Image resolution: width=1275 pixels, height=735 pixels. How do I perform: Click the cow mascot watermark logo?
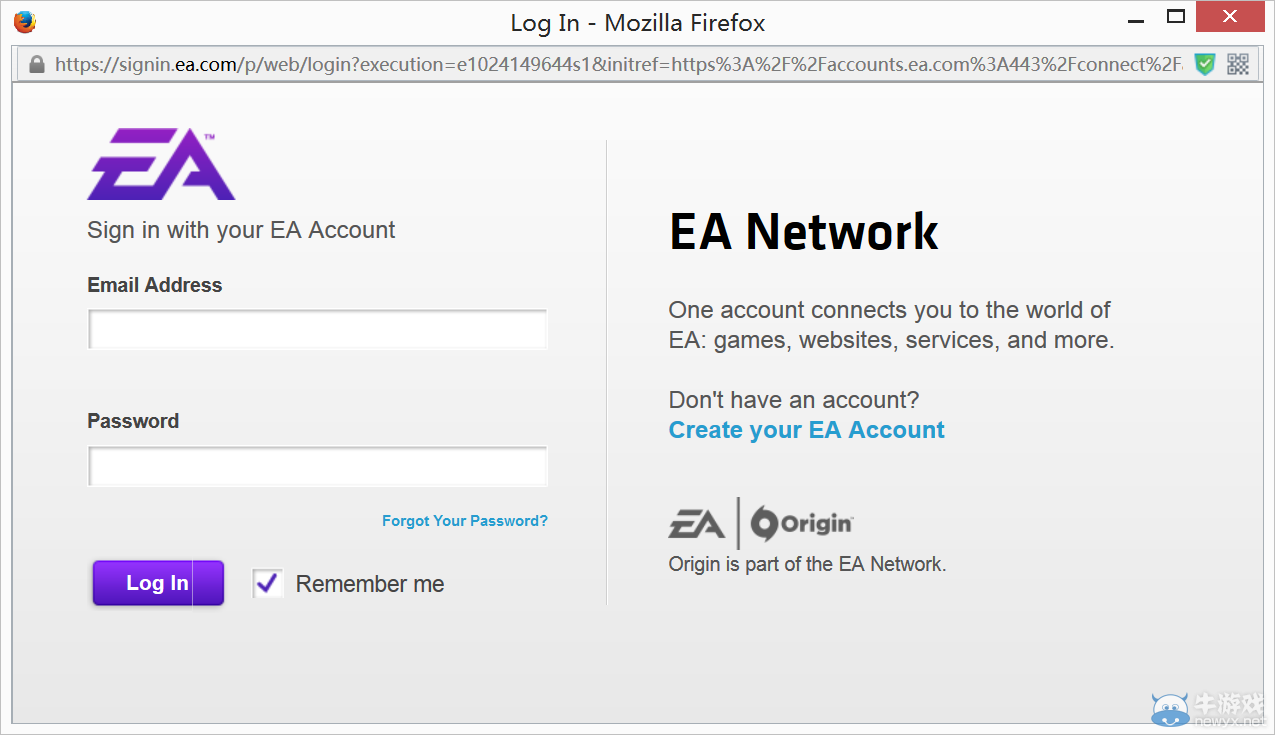[1168, 707]
